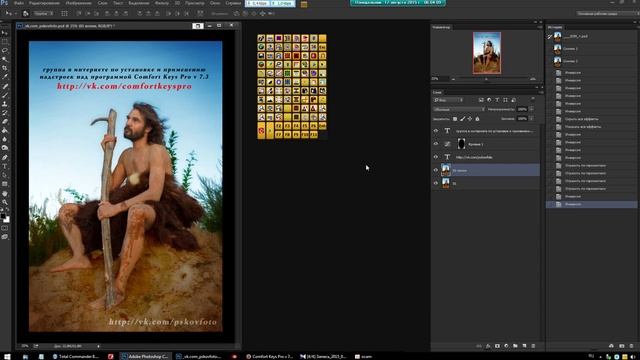Open the Edit menu
The height and width of the screenshot is (360, 640).
point(44,3)
